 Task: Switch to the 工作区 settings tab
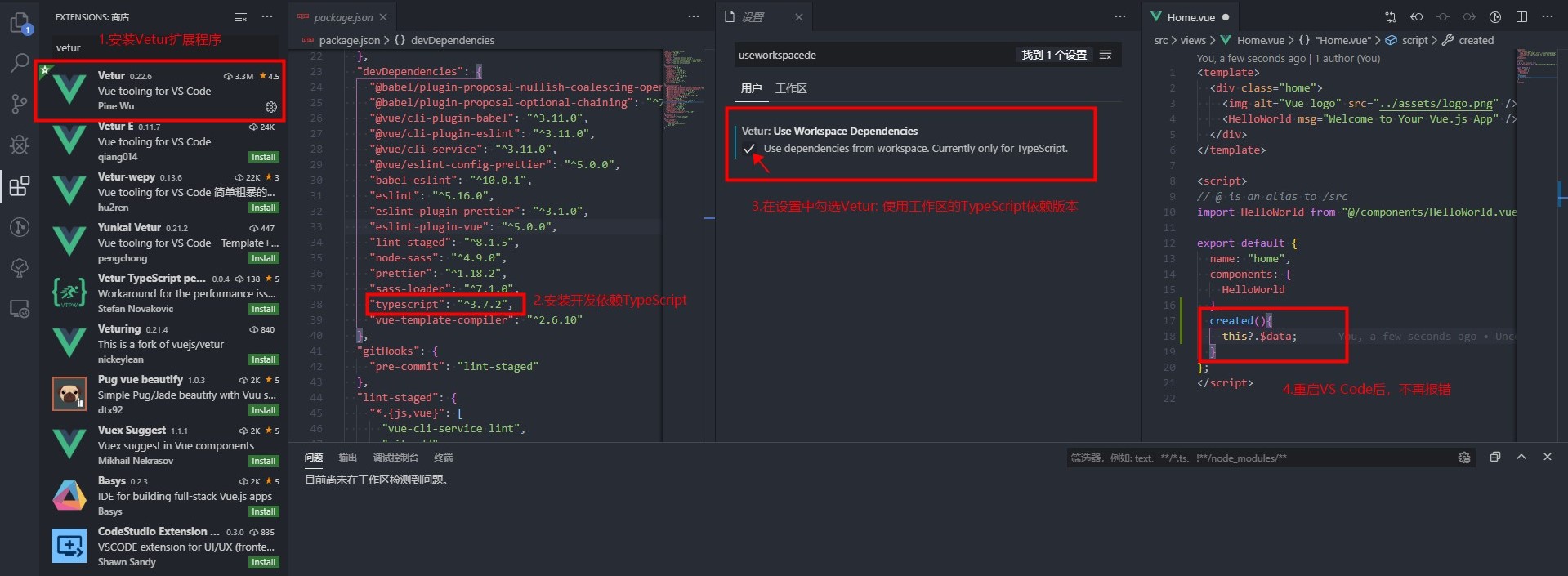791,88
